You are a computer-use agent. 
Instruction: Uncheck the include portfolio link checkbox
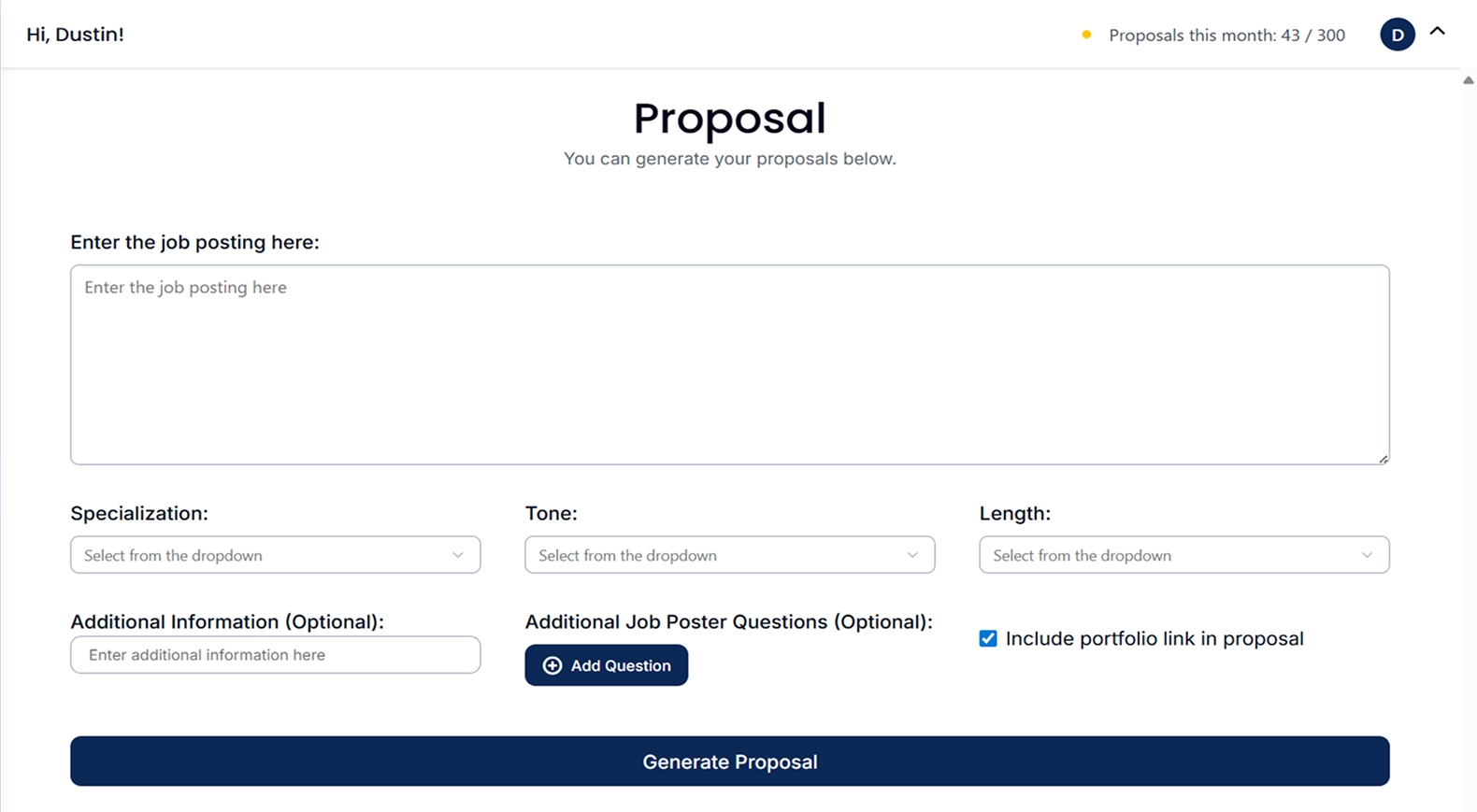[988, 639]
